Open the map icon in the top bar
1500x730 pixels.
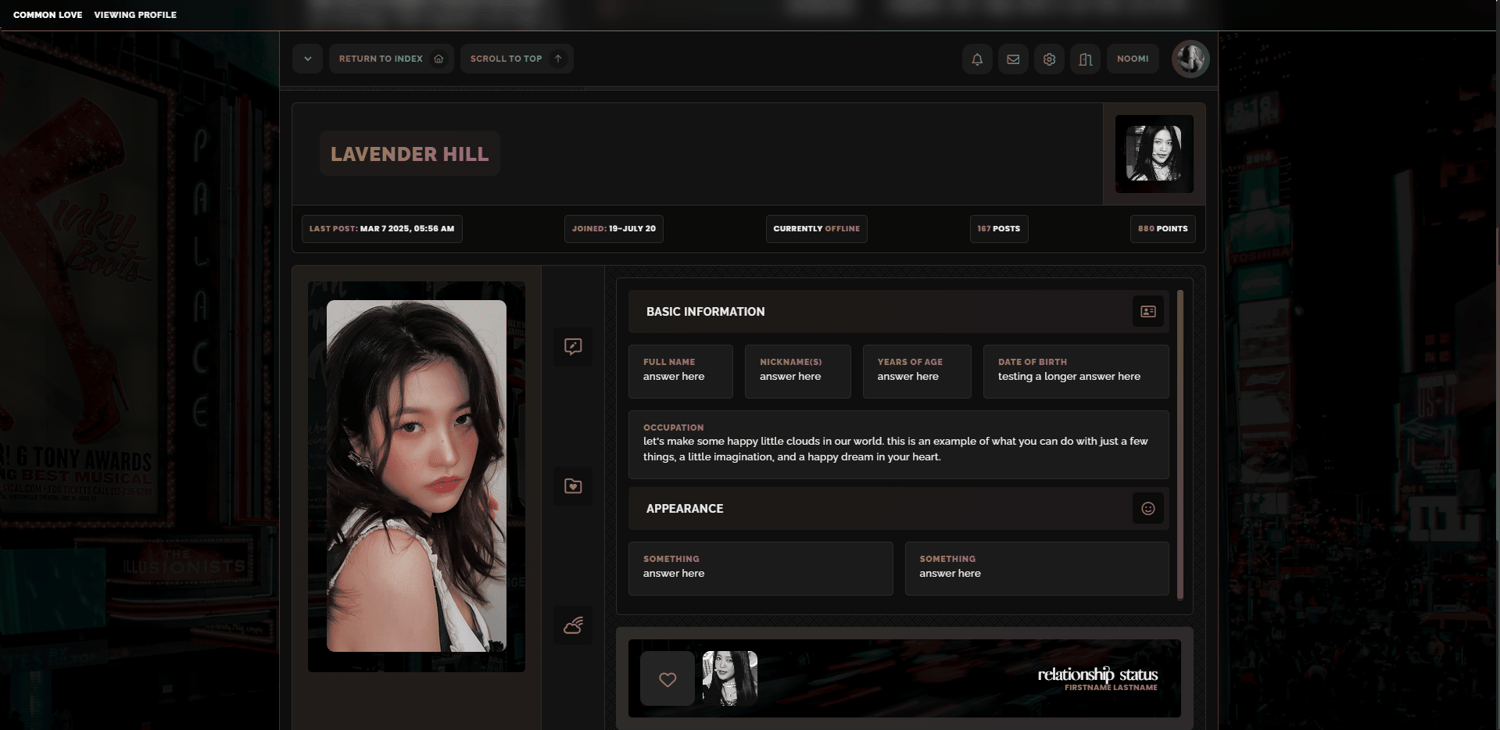click(1085, 59)
